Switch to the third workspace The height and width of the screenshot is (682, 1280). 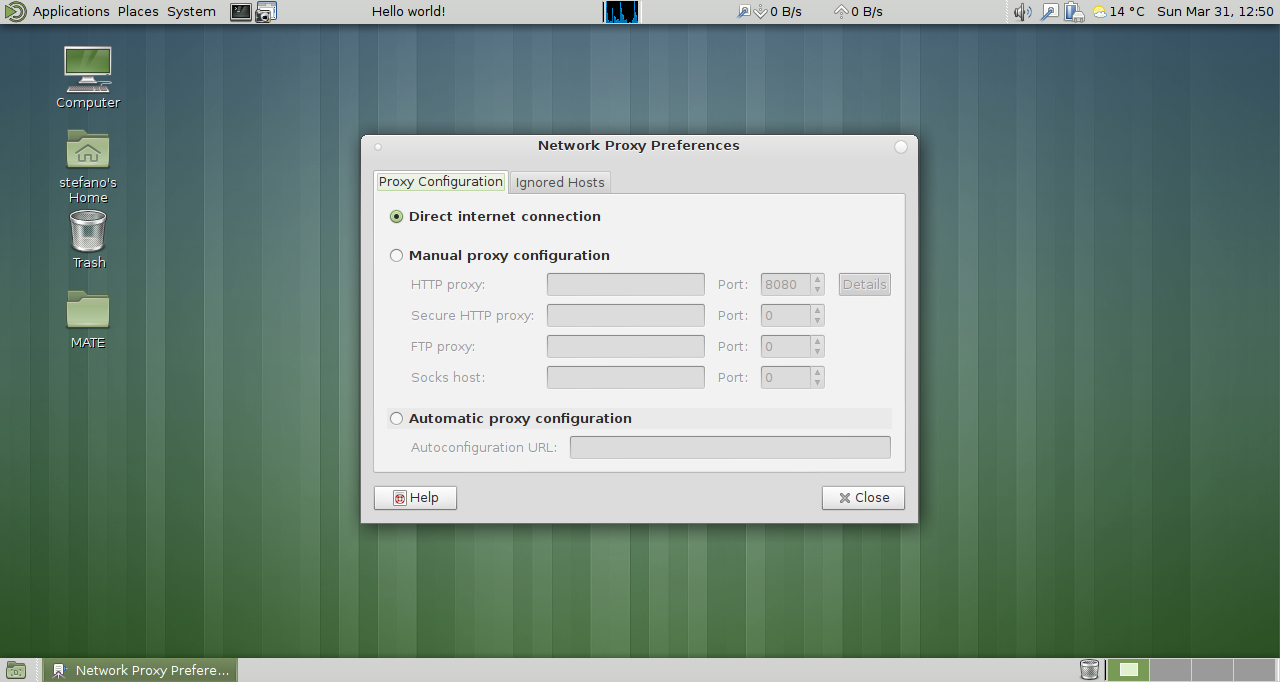point(1212,670)
